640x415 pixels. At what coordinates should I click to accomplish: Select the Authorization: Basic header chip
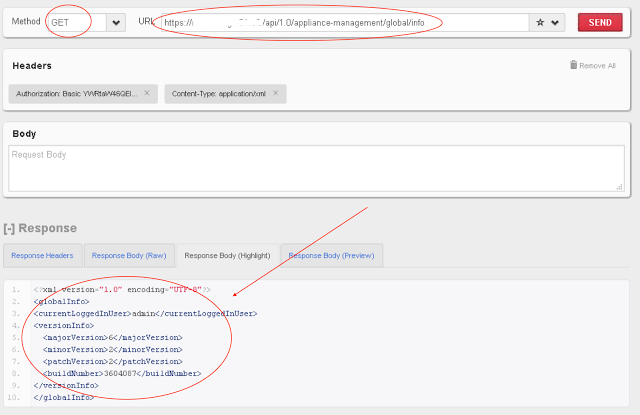[75, 93]
